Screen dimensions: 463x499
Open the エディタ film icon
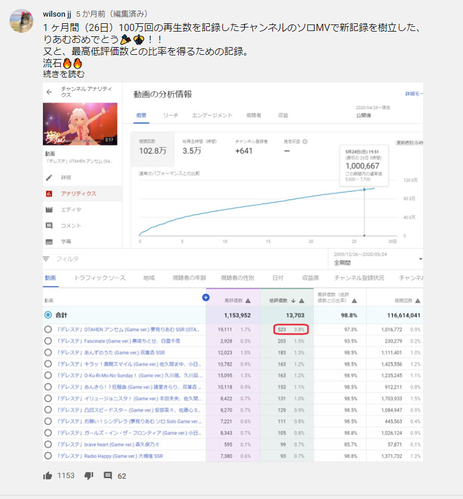click(49, 210)
